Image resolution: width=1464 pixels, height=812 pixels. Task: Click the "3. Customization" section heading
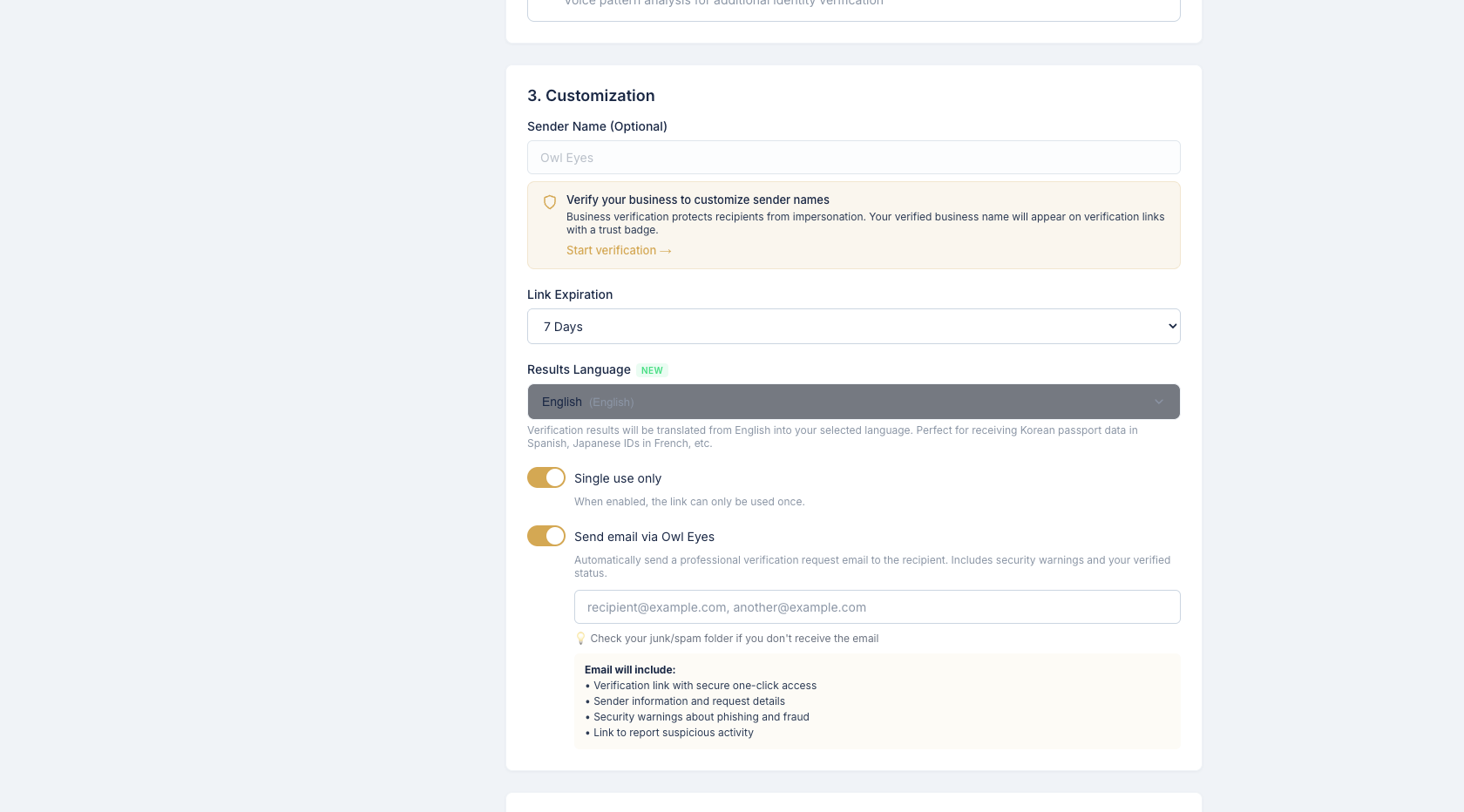pos(591,96)
